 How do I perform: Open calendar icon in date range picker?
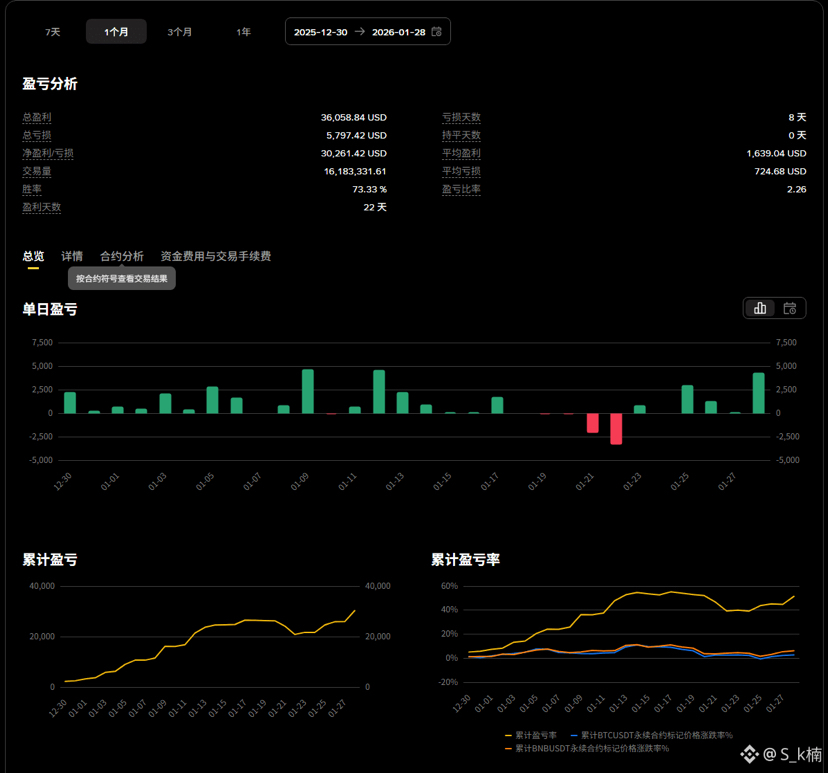tap(436, 32)
